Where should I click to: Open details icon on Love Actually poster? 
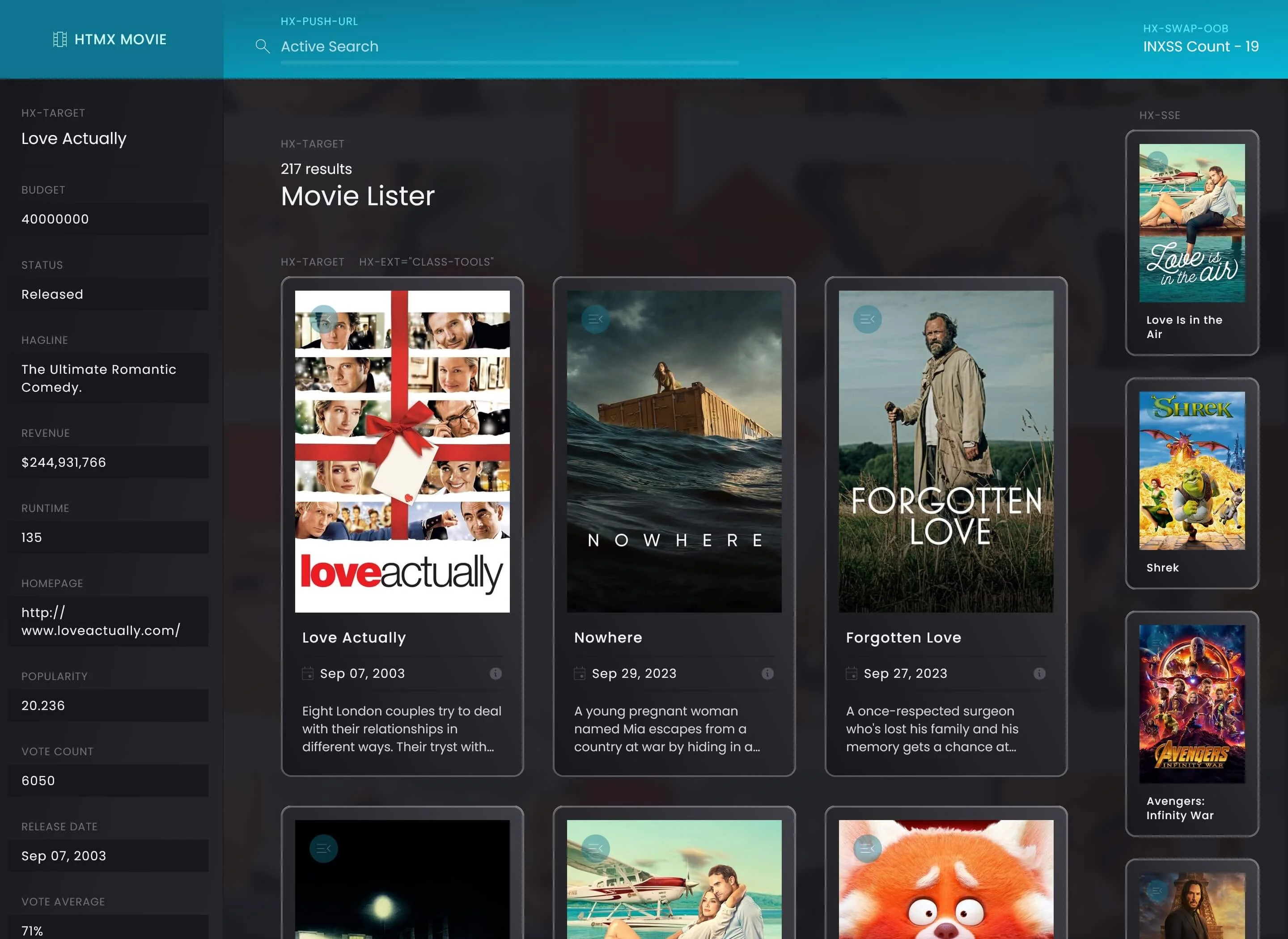(x=324, y=319)
